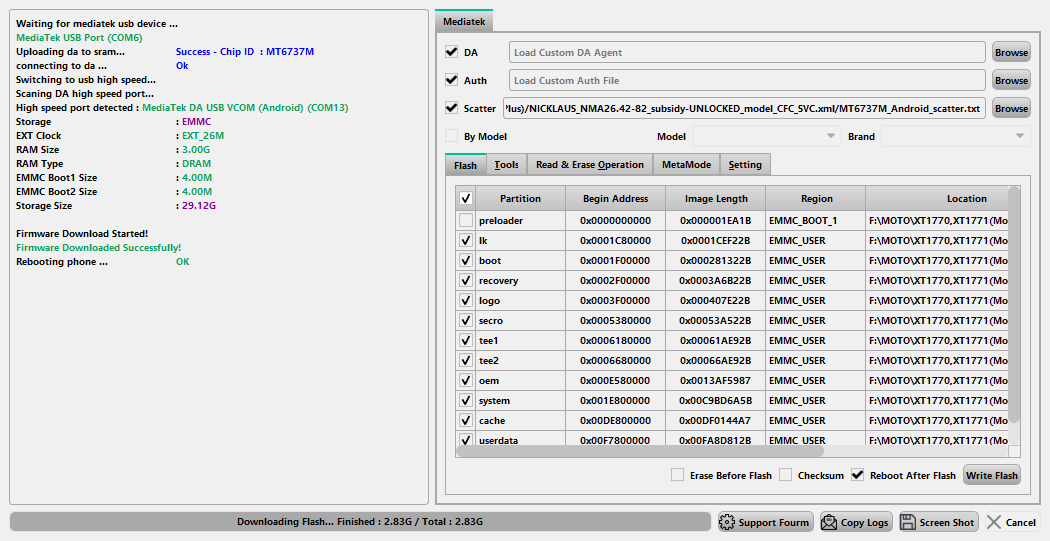Enable the By Model checkbox
This screenshot has height=541, width=1050.
coord(451,136)
